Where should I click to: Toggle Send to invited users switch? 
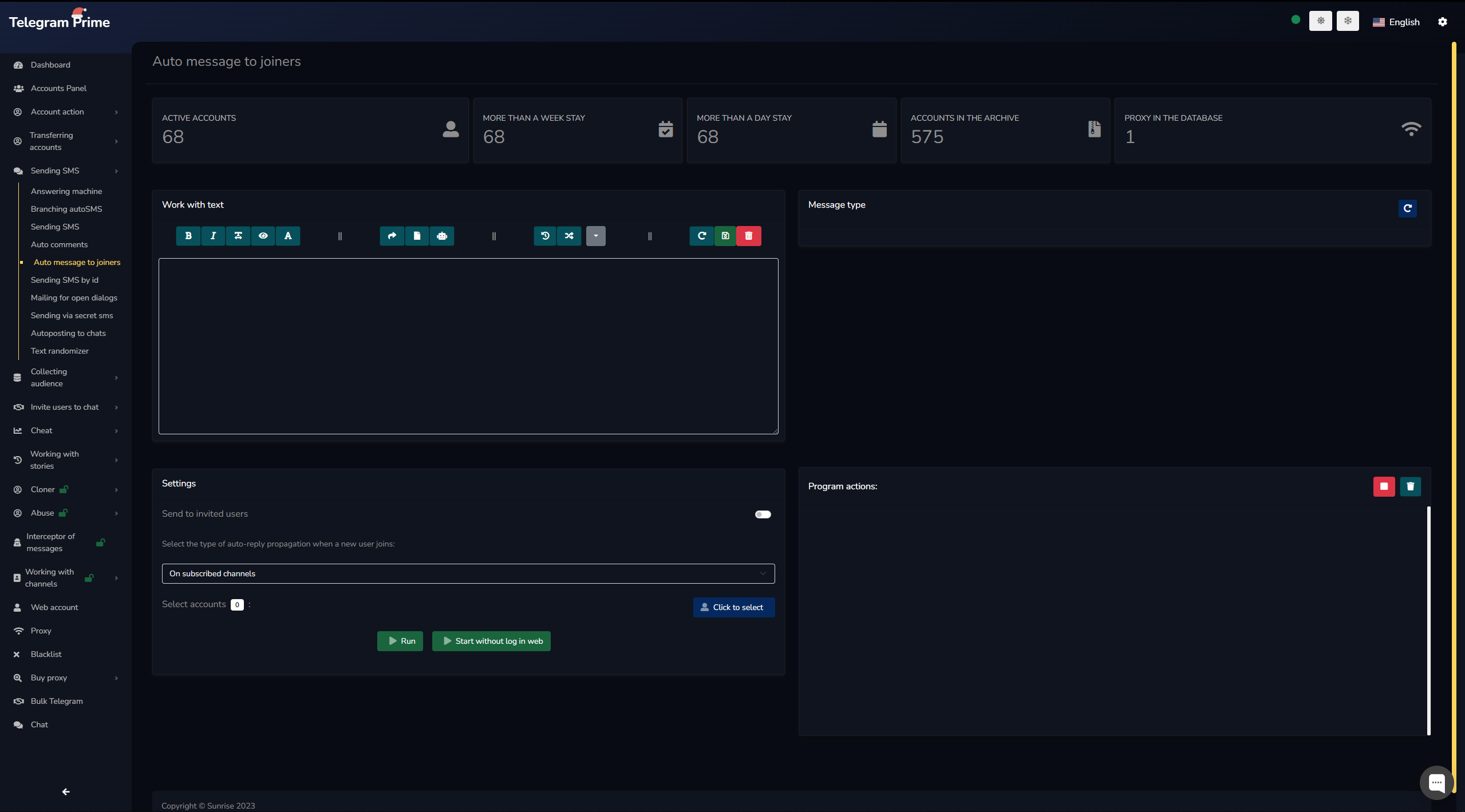[x=763, y=514]
